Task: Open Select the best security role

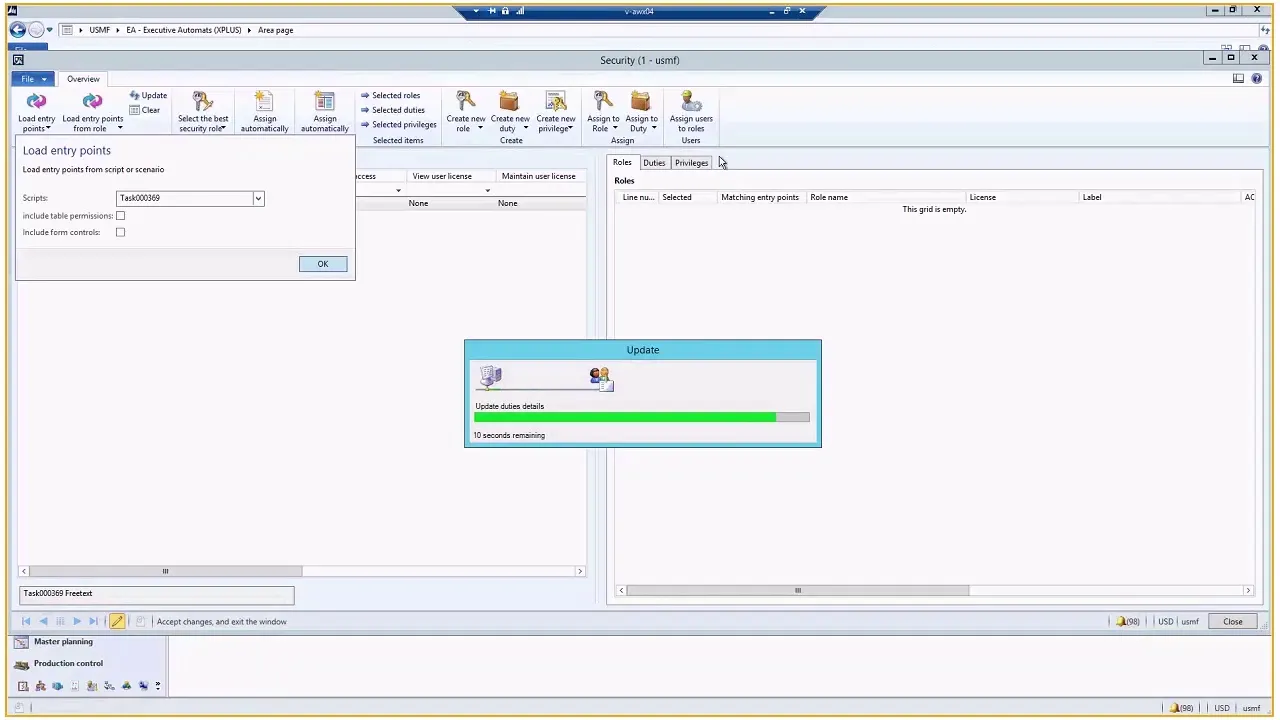Action: (202, 110)
